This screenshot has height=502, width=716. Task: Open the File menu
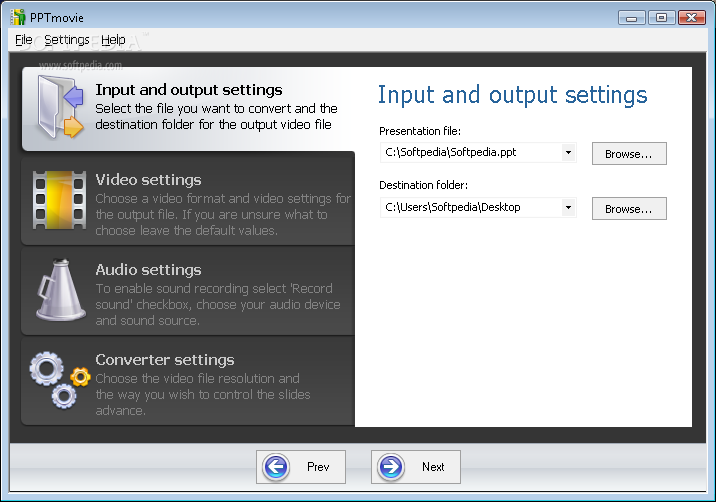pos(23,40)
